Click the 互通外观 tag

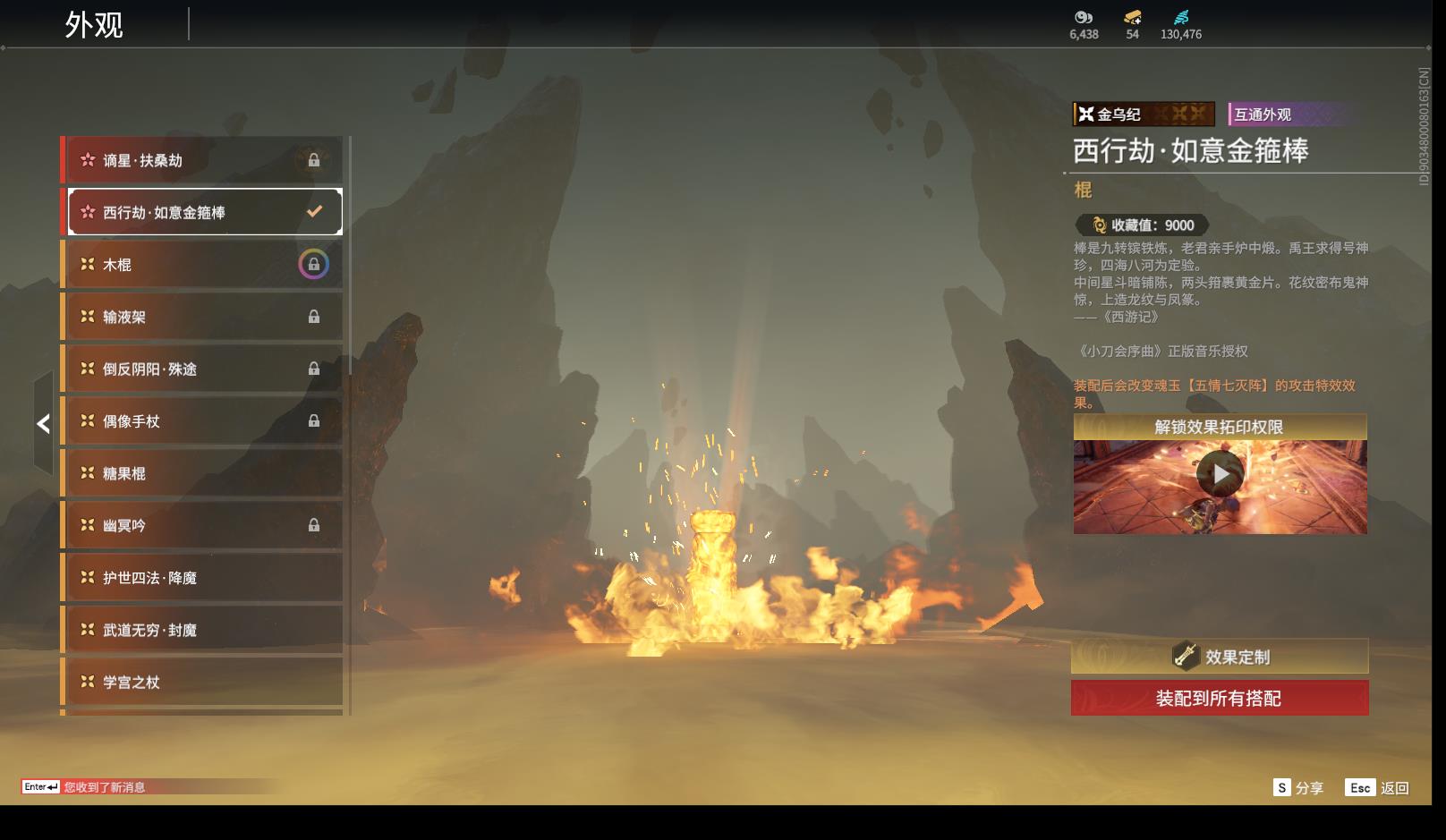(x=1295, y=115)
